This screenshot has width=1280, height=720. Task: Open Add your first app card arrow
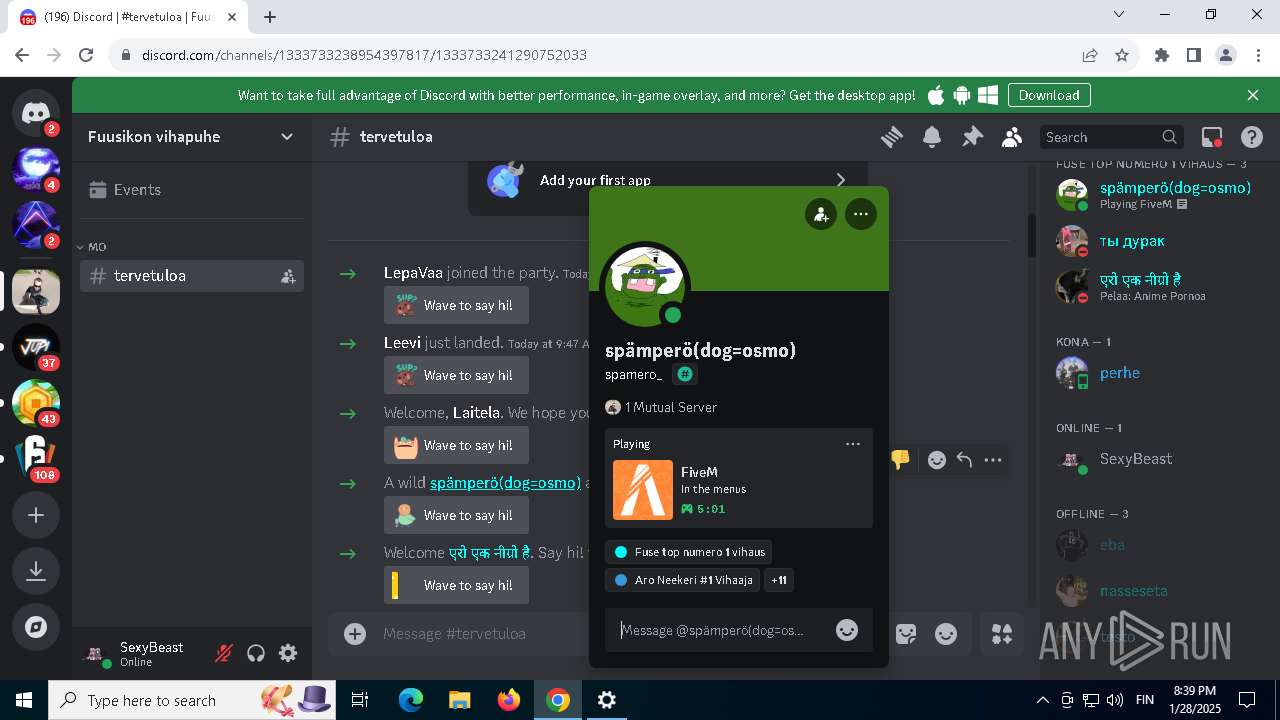tap(840, 180)
